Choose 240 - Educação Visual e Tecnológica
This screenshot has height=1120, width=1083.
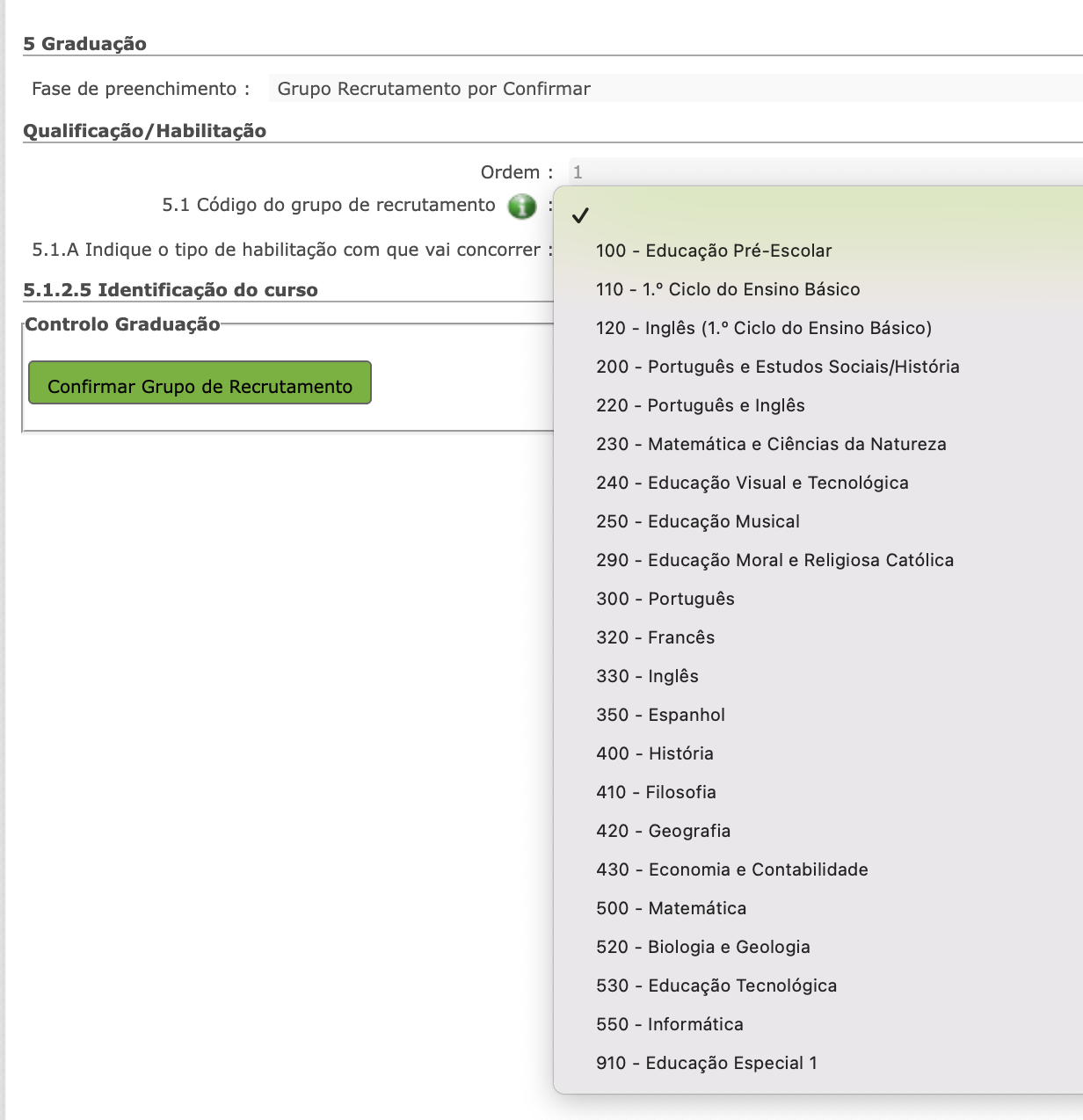click(752, 483)
